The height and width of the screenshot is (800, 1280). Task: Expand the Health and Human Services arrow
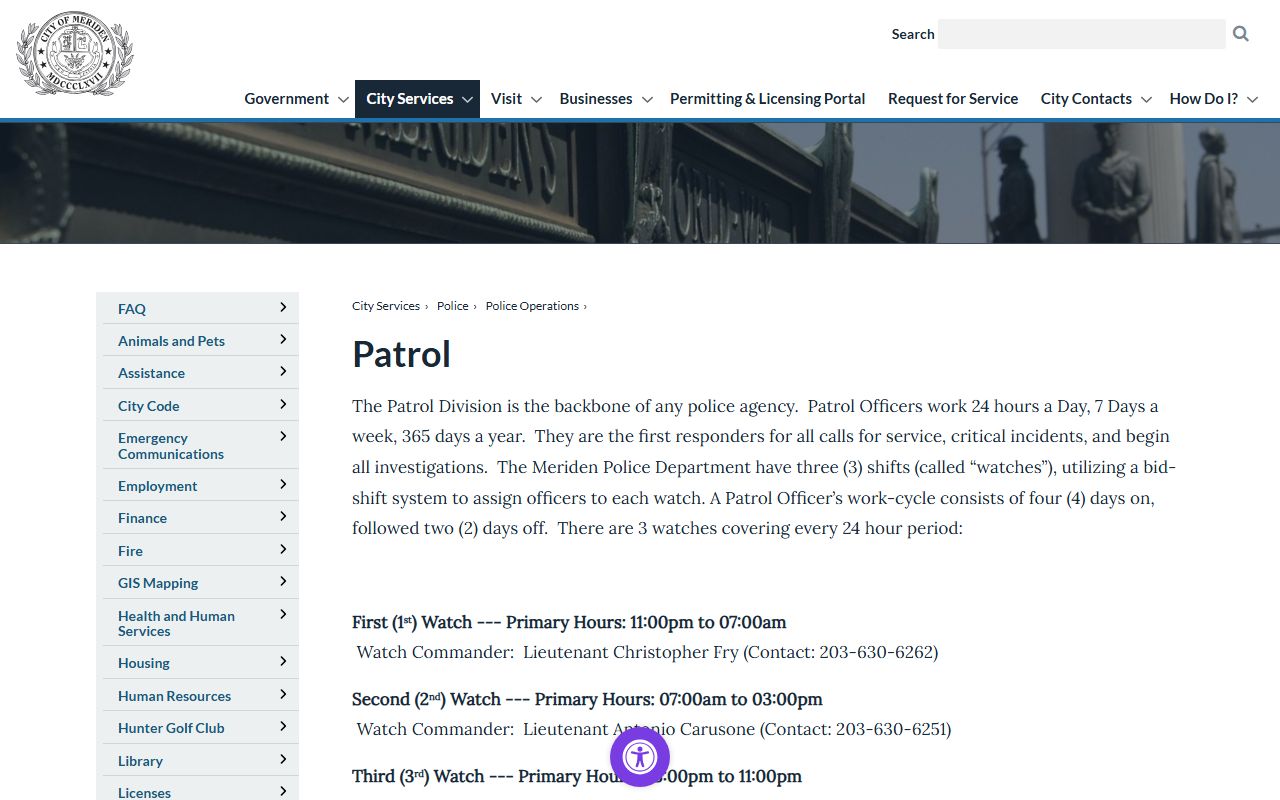pos(283,614)
